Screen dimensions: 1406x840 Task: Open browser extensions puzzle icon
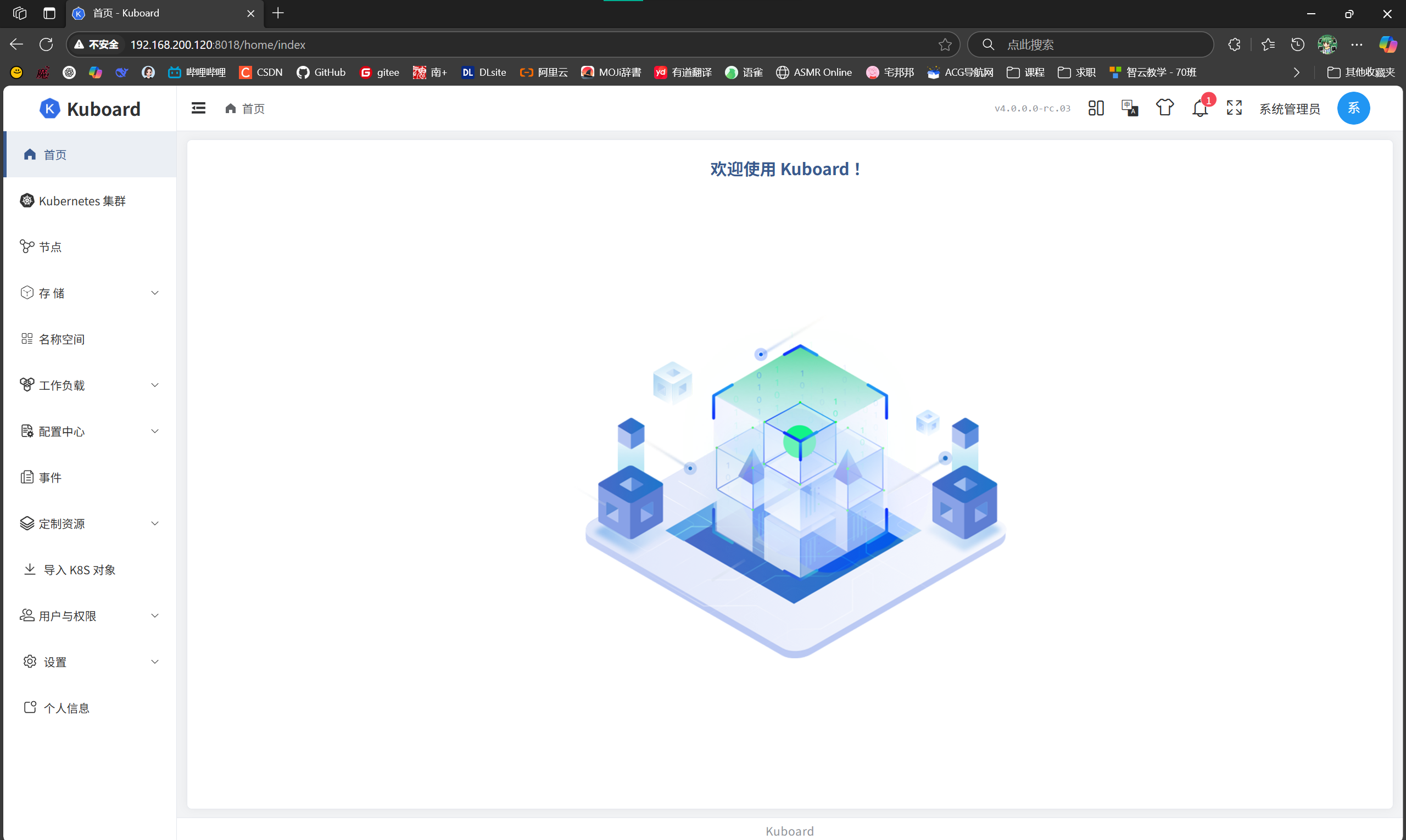(1235, 44)
